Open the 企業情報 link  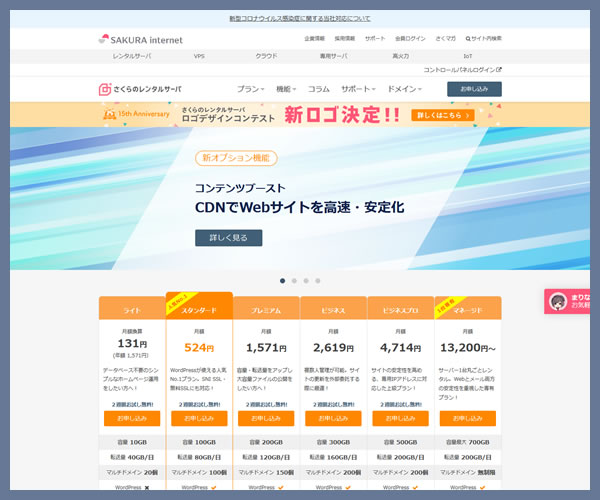pos(315,38)
